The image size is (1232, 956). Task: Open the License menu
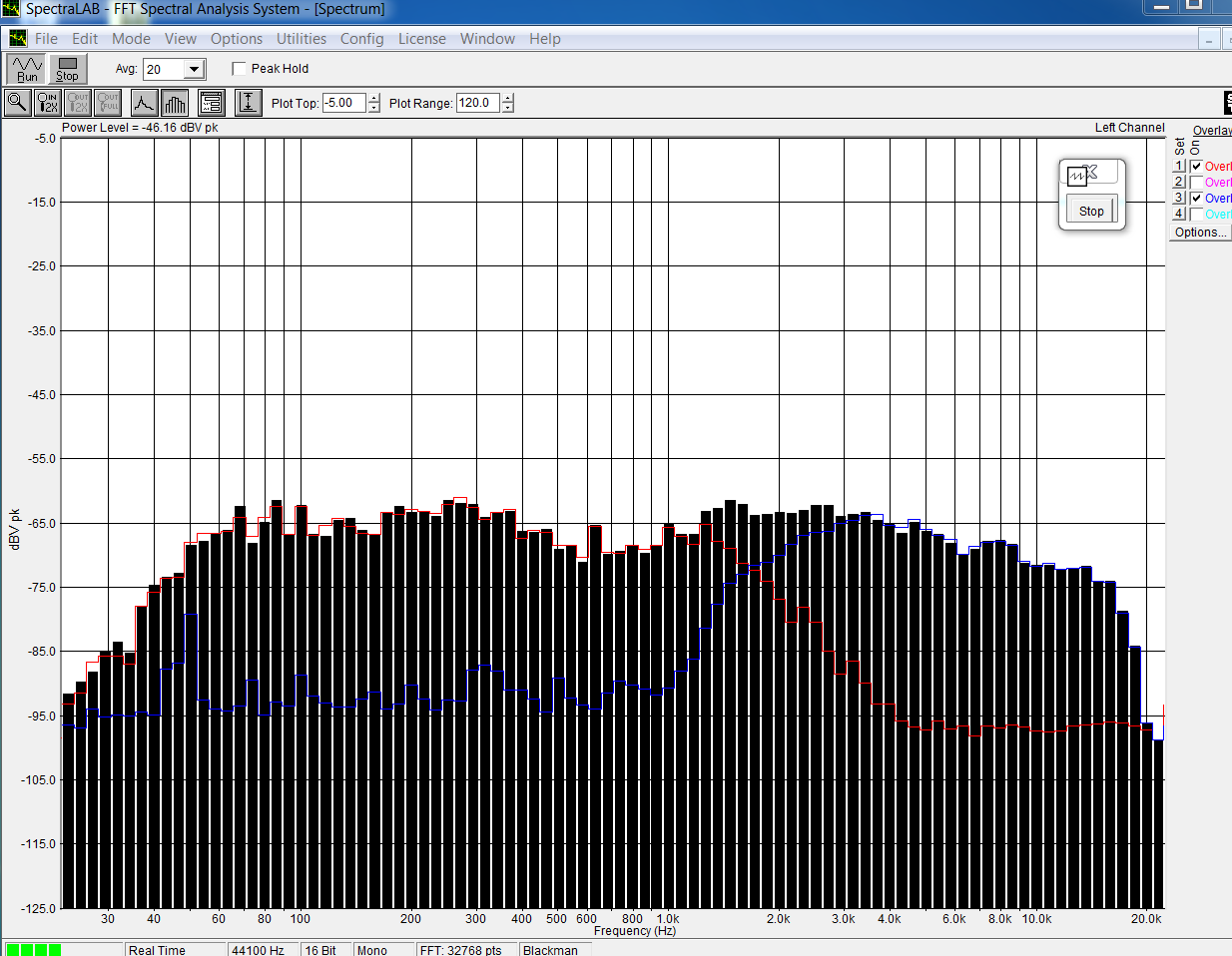click(x=422, y=39)
